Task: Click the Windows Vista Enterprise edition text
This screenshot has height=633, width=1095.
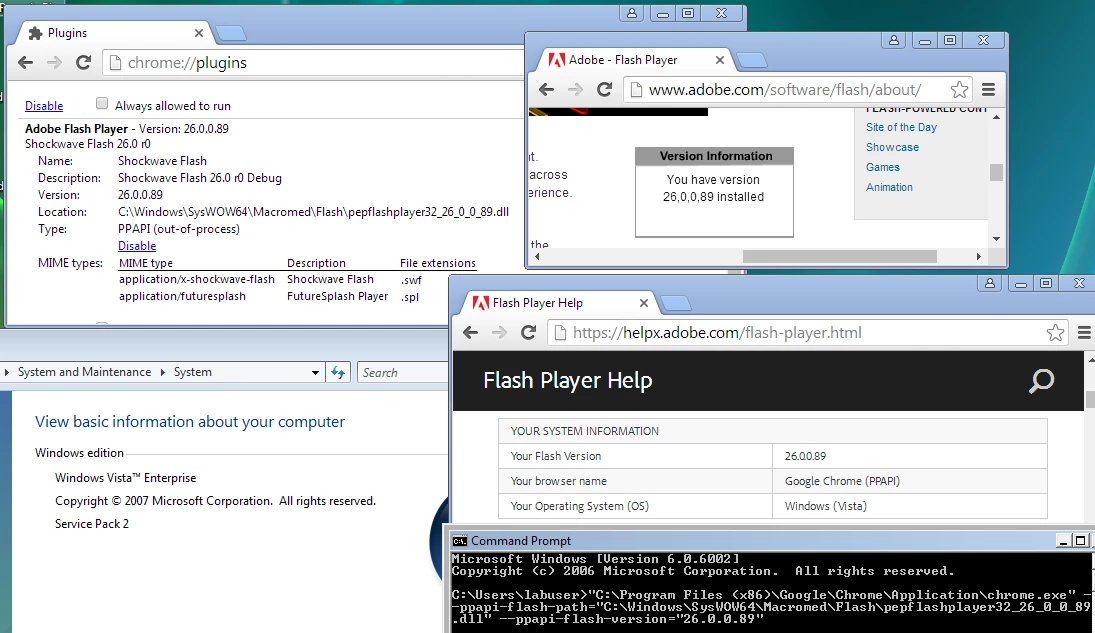Action: click(x=126, y=478)
